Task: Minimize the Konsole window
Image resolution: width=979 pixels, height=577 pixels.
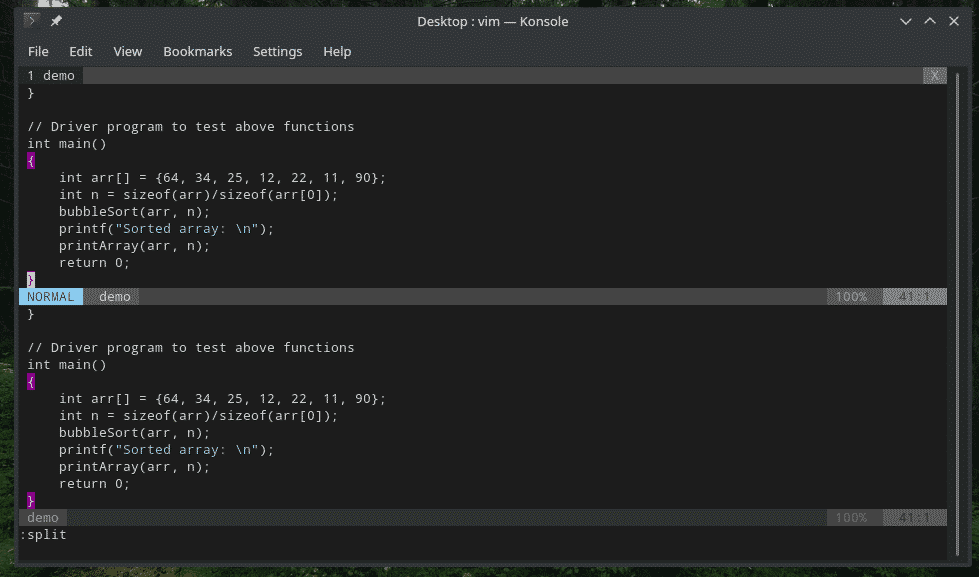Action: (906, 21)
